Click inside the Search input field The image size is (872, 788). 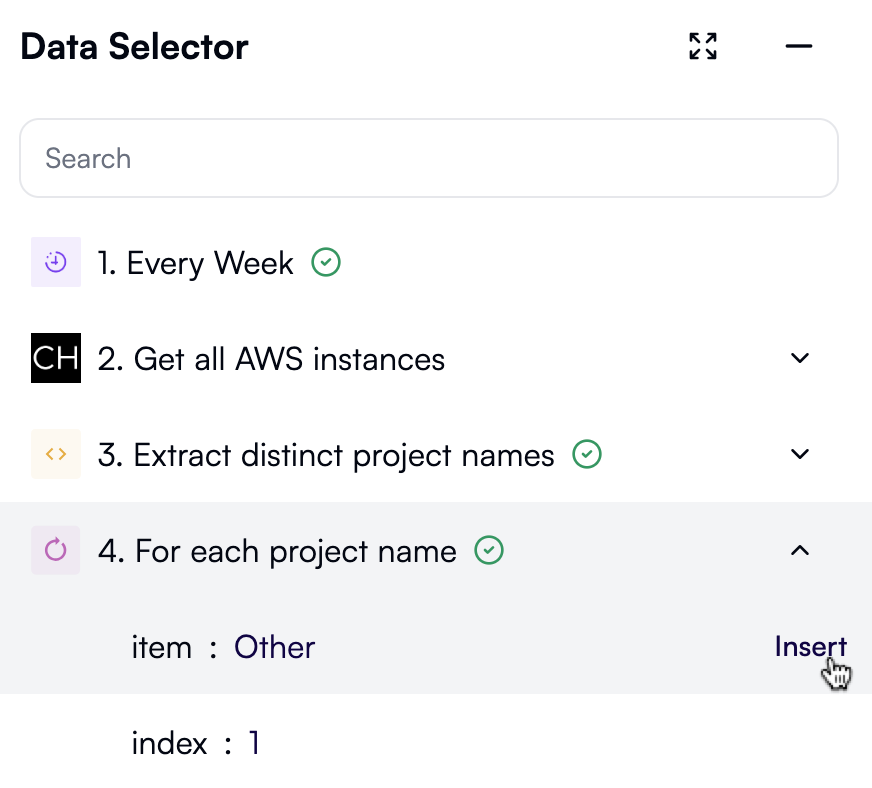(x=428, y=157)
